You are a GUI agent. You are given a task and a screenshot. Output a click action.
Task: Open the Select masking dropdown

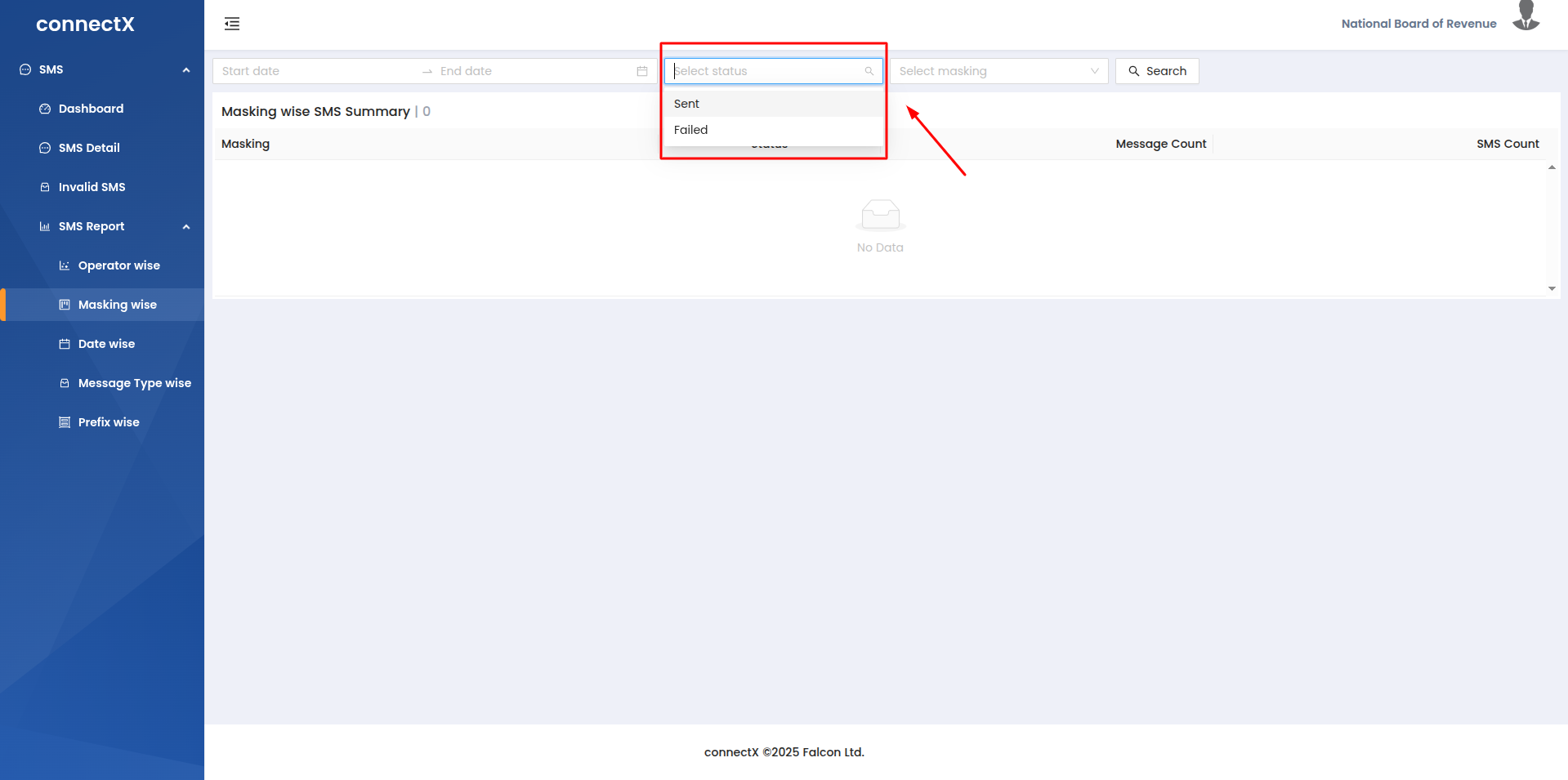(998, 71)
